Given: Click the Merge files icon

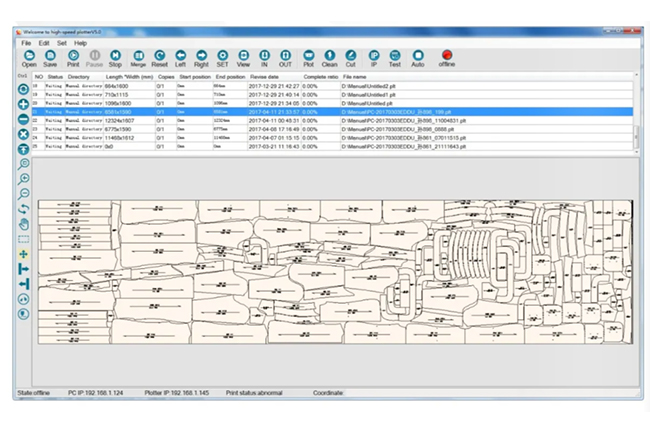Looking at the screenshot, I should click(138, 57).
